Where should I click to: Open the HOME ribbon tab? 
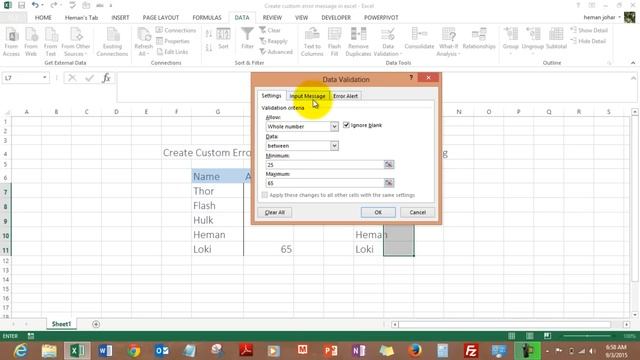tap(43, 18)
